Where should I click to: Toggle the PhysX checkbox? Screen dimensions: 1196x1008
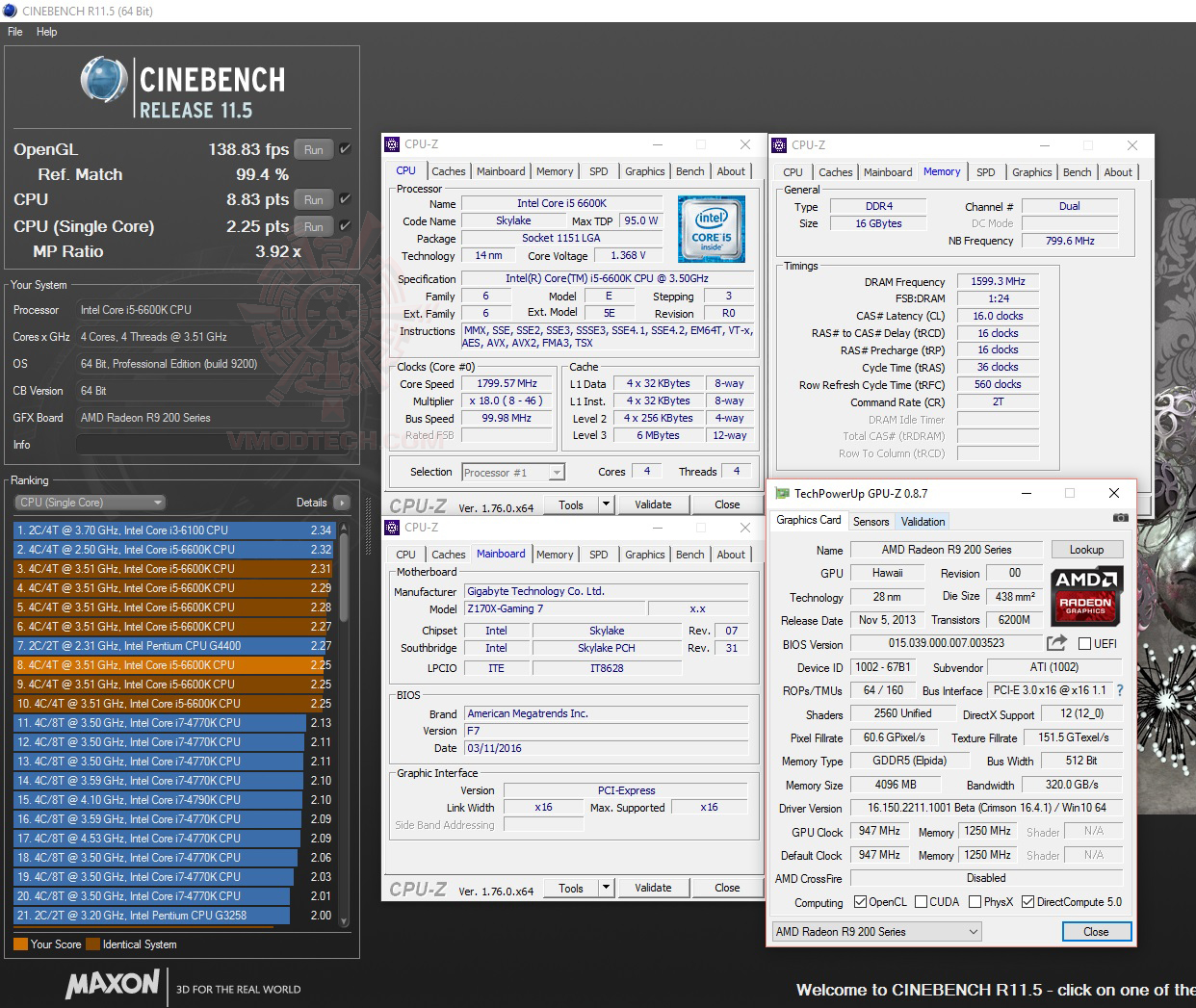[x=975, y=902]
